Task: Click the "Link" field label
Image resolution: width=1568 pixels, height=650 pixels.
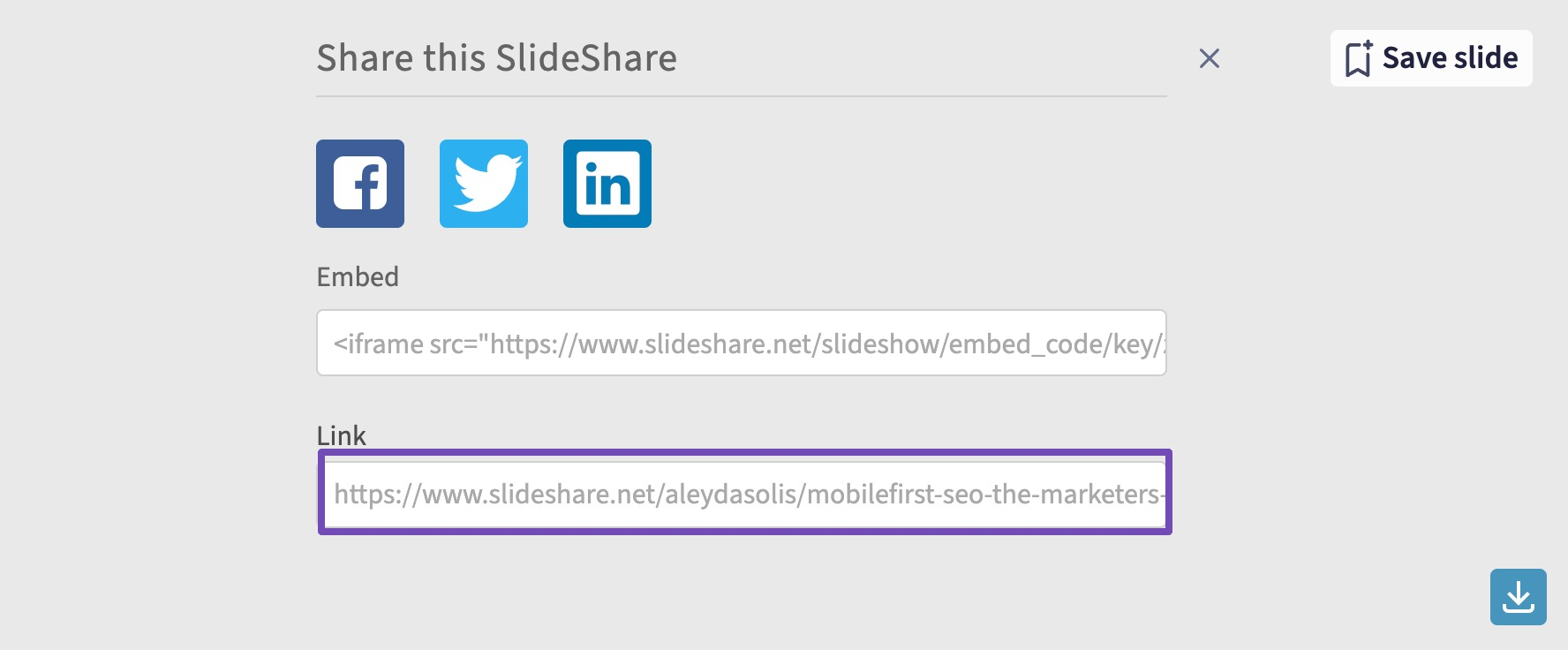Action: [341, 435]
